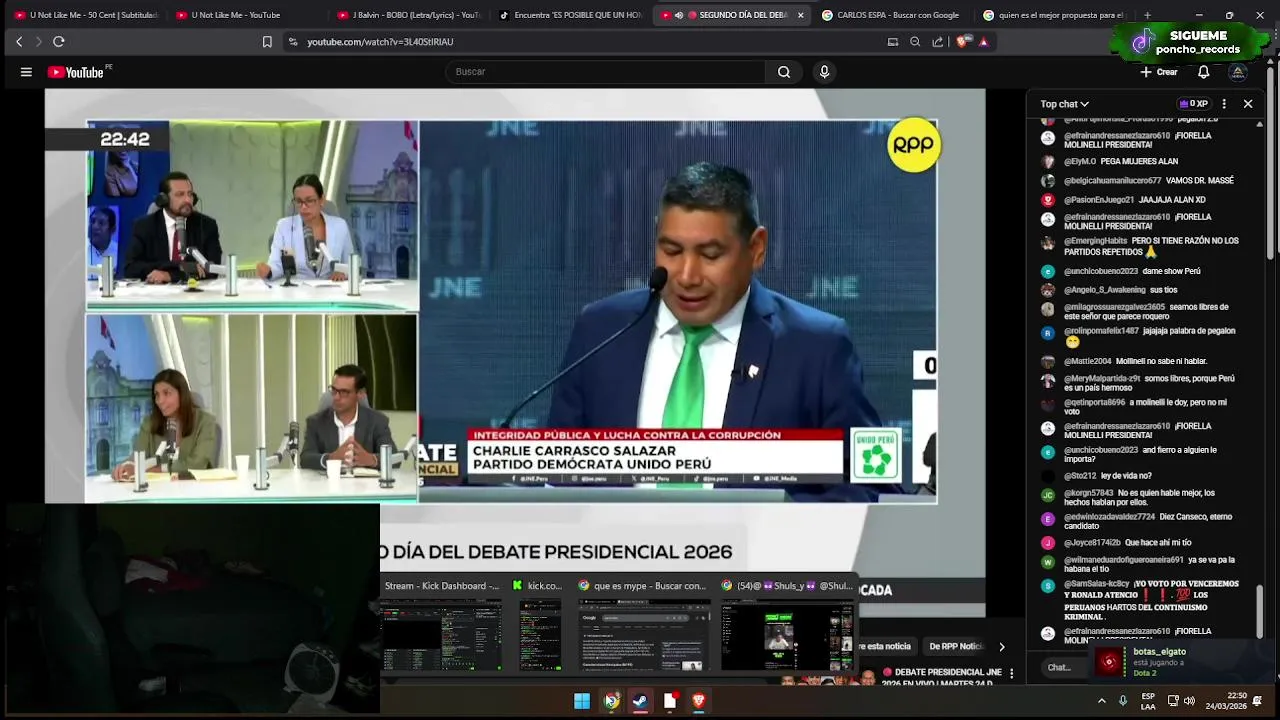Viewport: 1280px width, 720px height.
Task: Click username @Matttie2004 in chat
Action: [x=1088, y=361]
